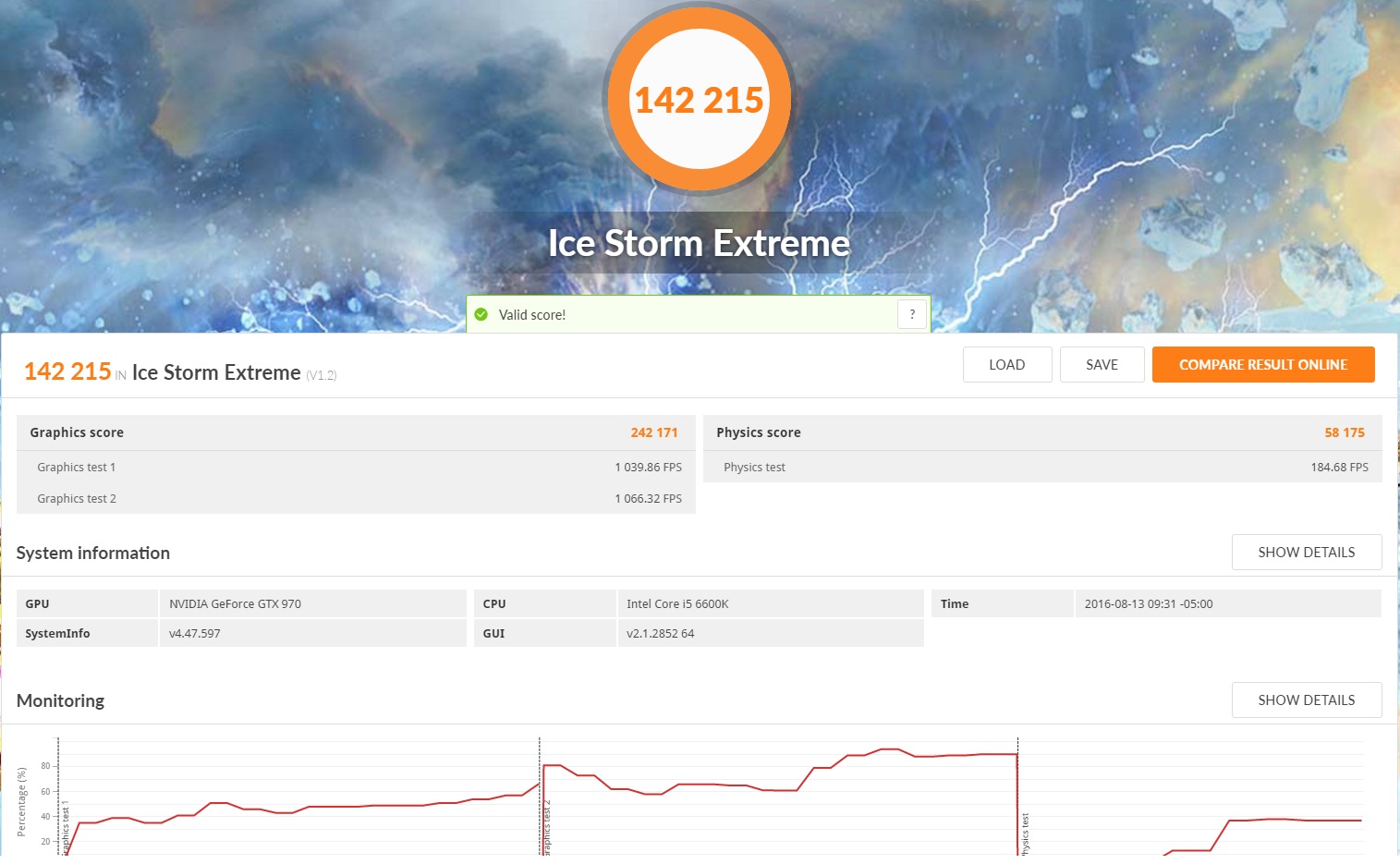The height and width of the screenshot is (864, 1400).
Task: Click the NVIDIA GeForce GTX 970 cell
Action: pyautogui.click(x=313, y=603)
